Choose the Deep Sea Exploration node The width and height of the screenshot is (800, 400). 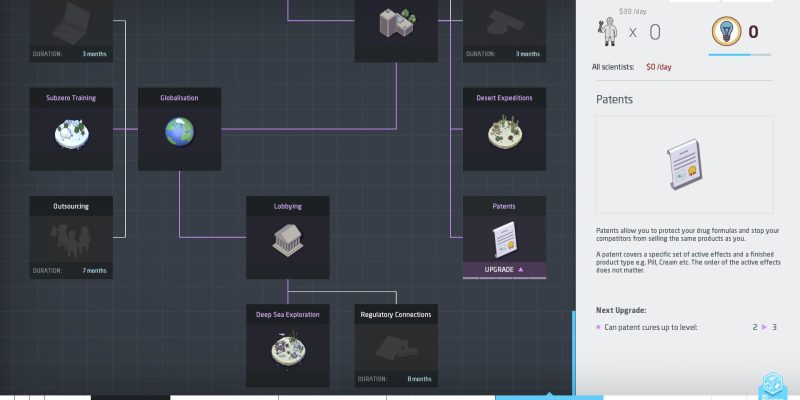[288, 346]
